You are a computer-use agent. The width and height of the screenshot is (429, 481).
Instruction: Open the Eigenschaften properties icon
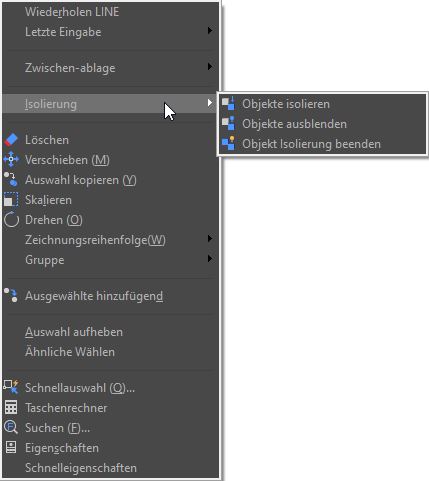click(x=11, y=447)
